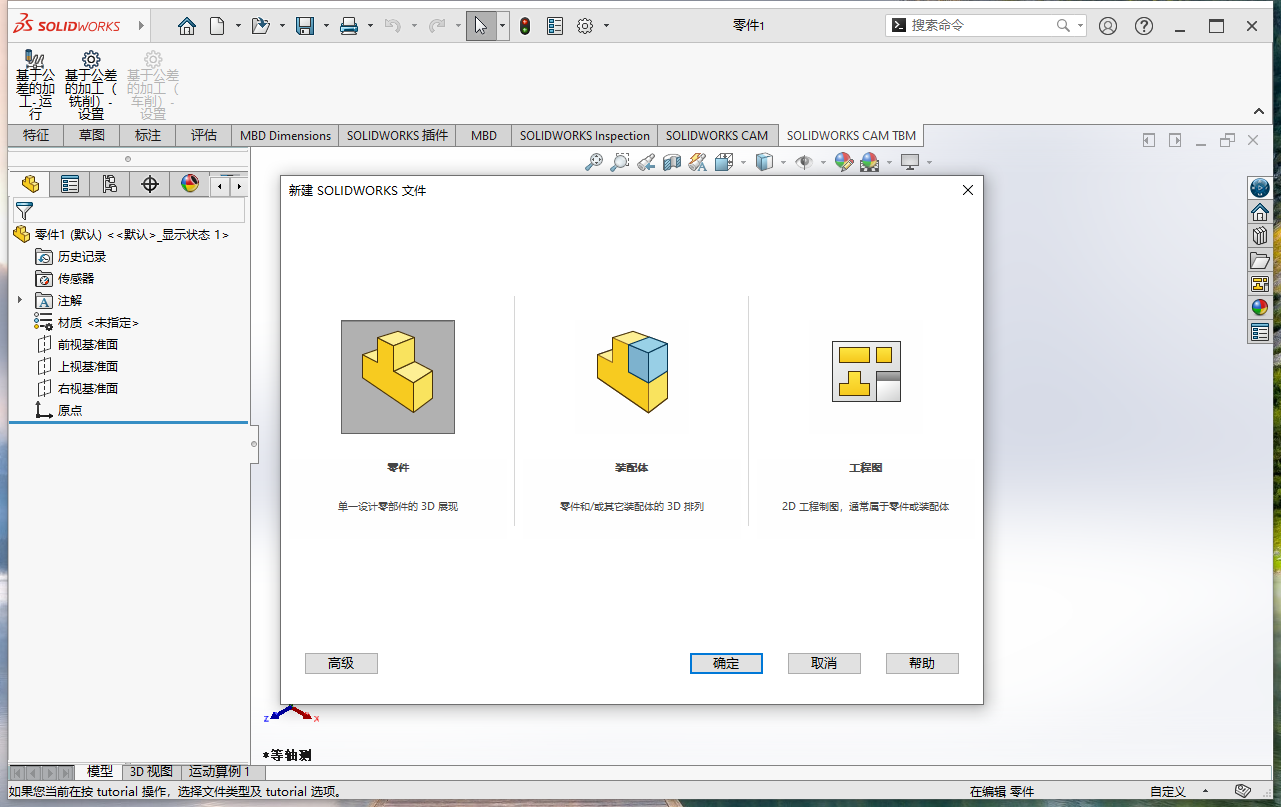
Task: Open the File Properties icon
Action: click(x=555, y=26)
